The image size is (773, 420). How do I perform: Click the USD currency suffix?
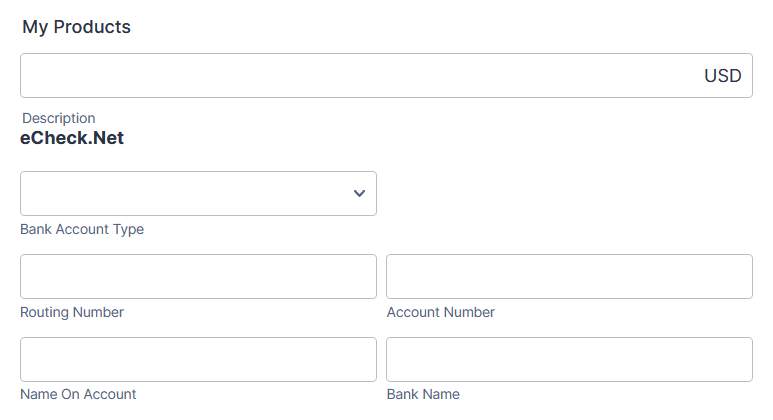(x=722, y=76)
